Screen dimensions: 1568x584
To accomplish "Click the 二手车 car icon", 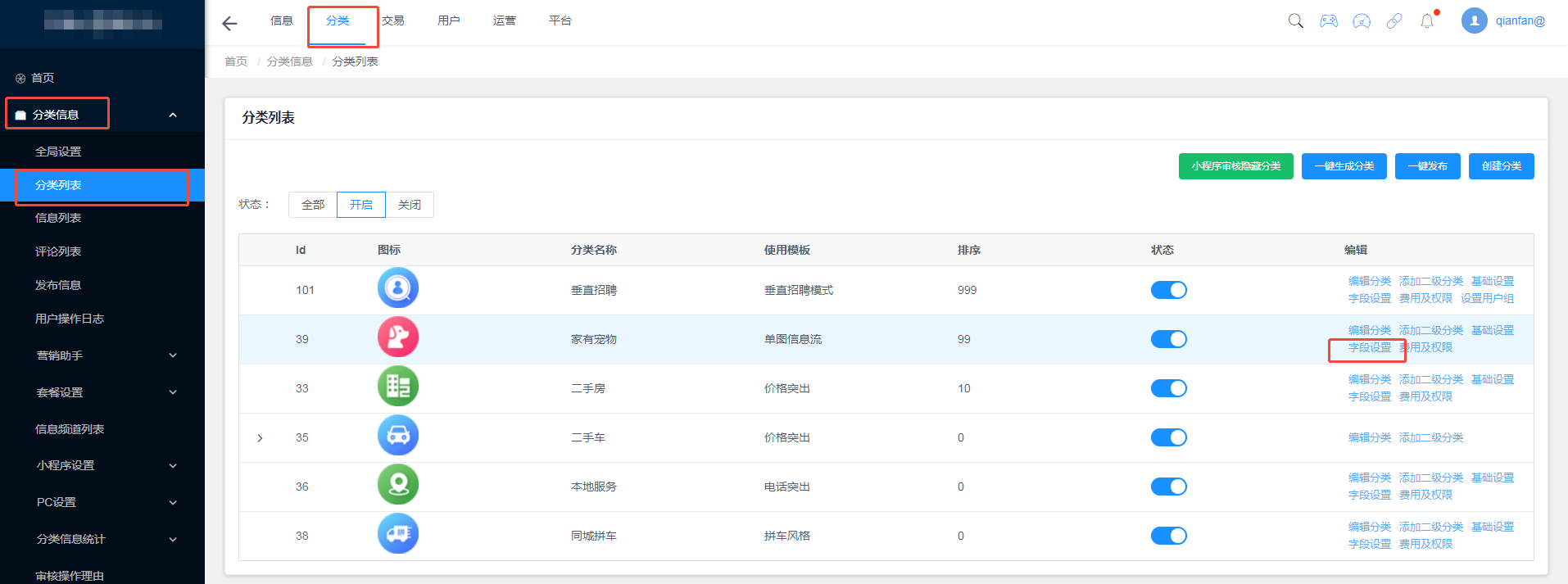I will pyautogui.click(x=398, y=436).
